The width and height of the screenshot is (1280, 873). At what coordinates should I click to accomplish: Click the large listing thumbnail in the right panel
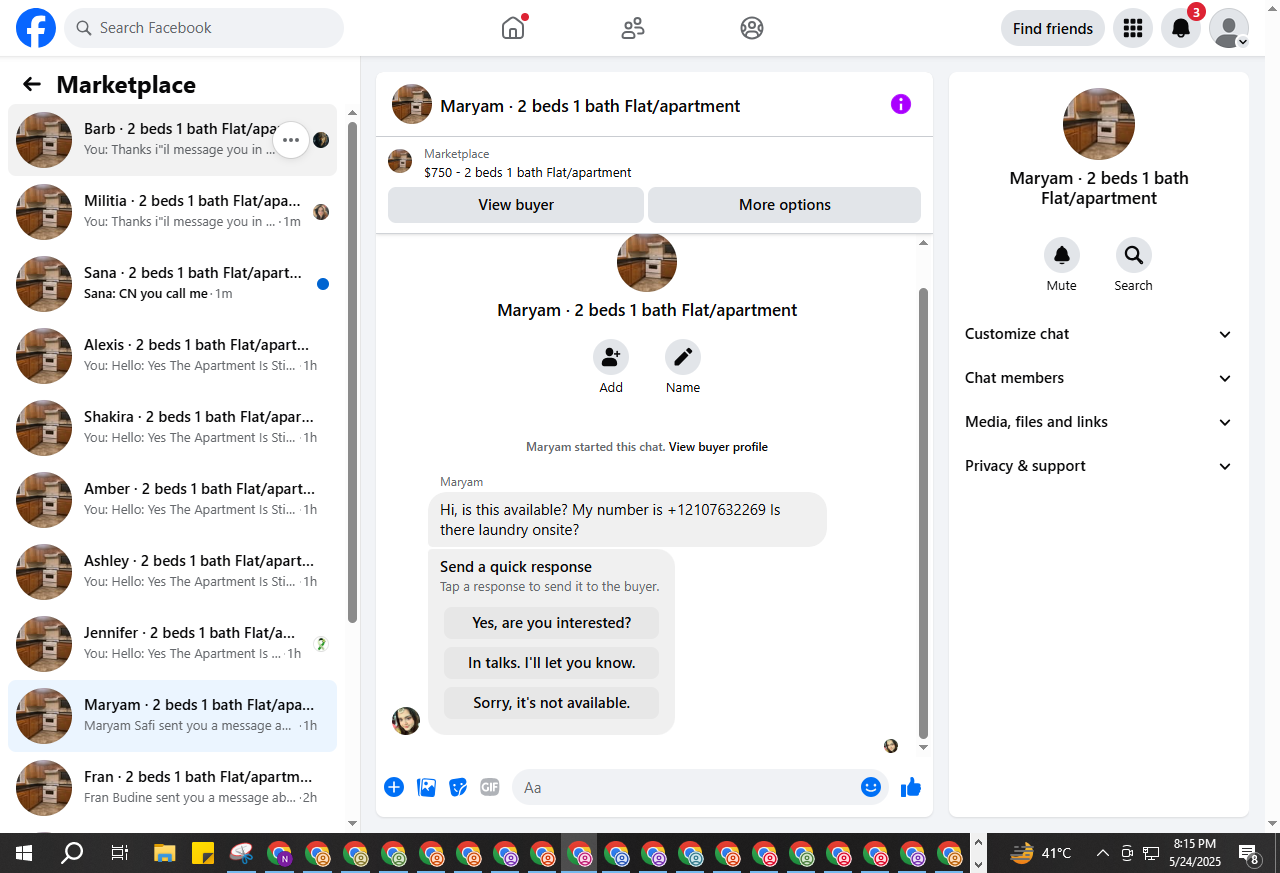coord(1099,124)
